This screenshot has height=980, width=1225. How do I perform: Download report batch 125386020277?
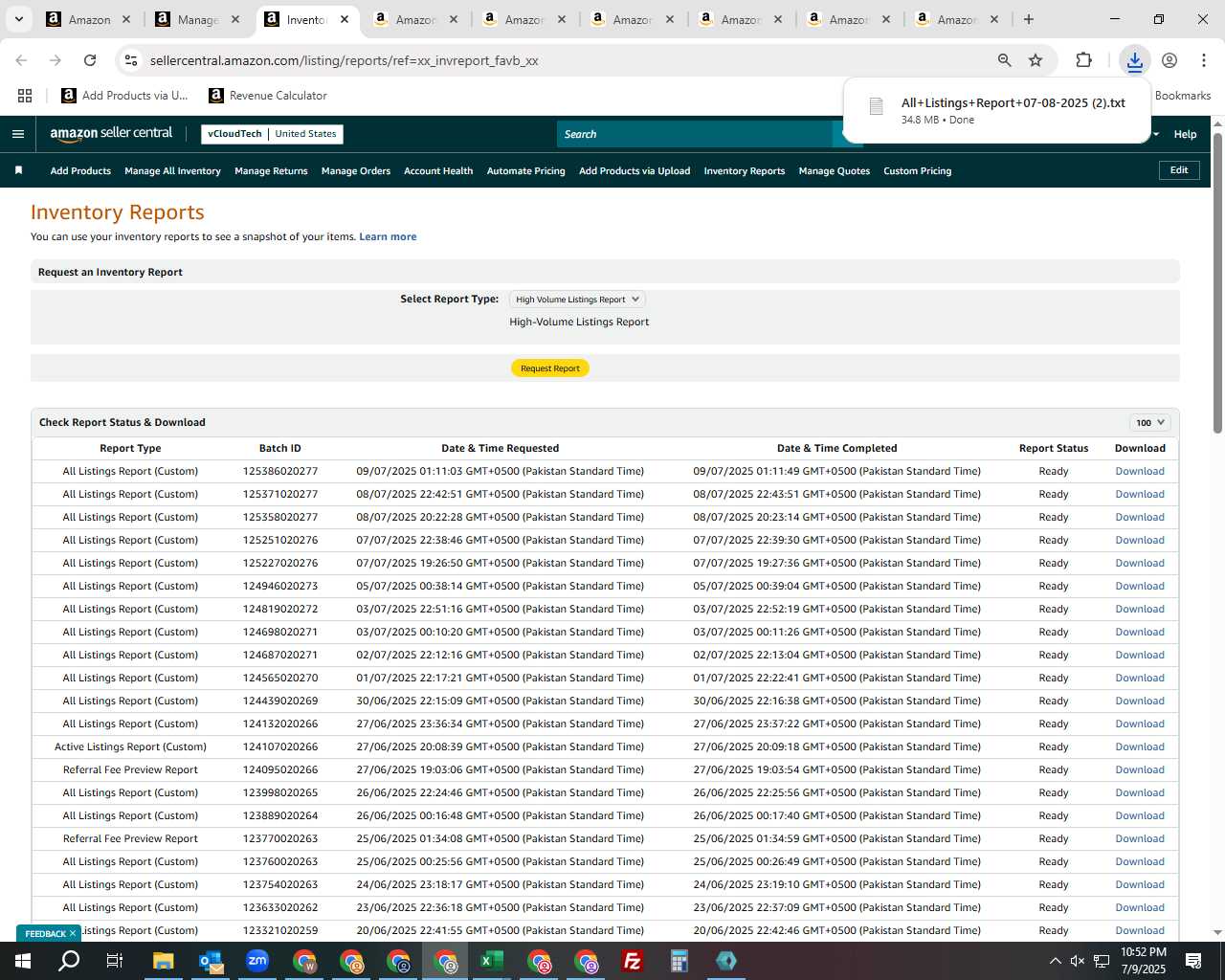click(x=1140, y=471)
